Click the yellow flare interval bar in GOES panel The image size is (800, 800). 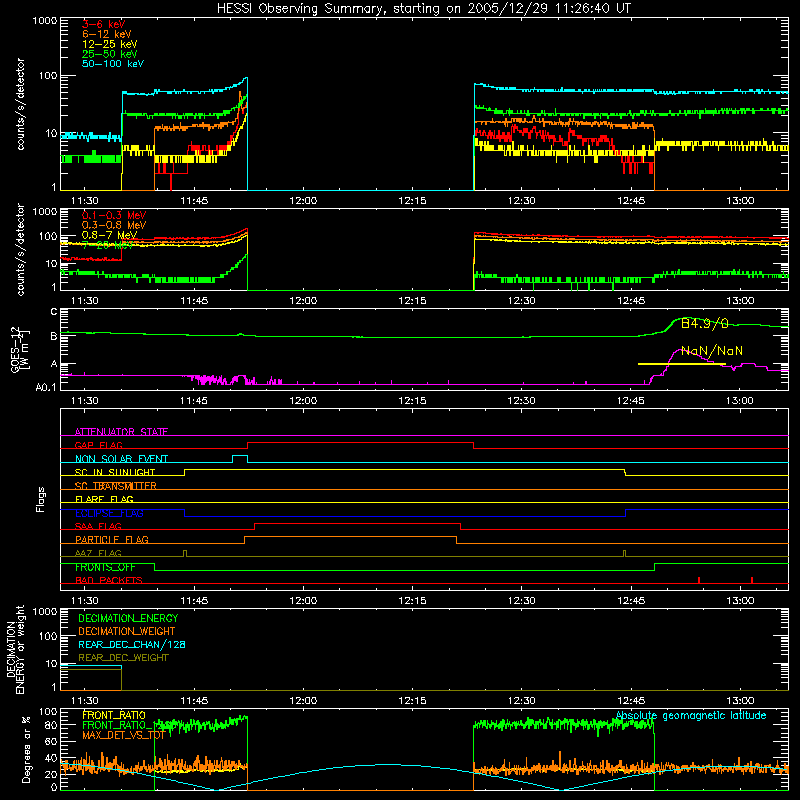(x=682, y=364)
